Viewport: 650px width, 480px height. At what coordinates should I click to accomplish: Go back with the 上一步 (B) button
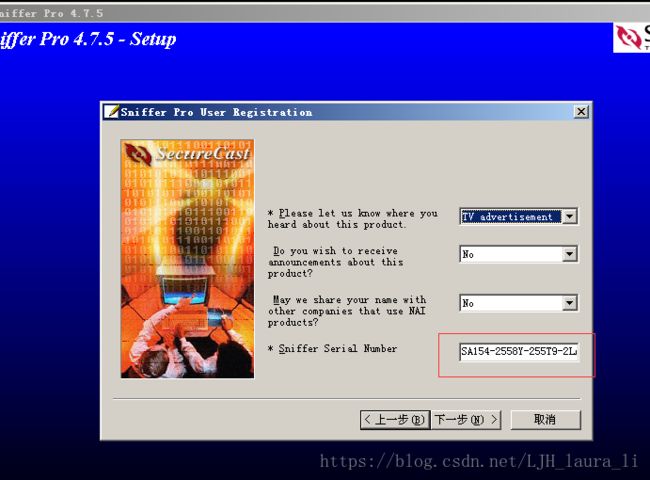pos(395,419)
